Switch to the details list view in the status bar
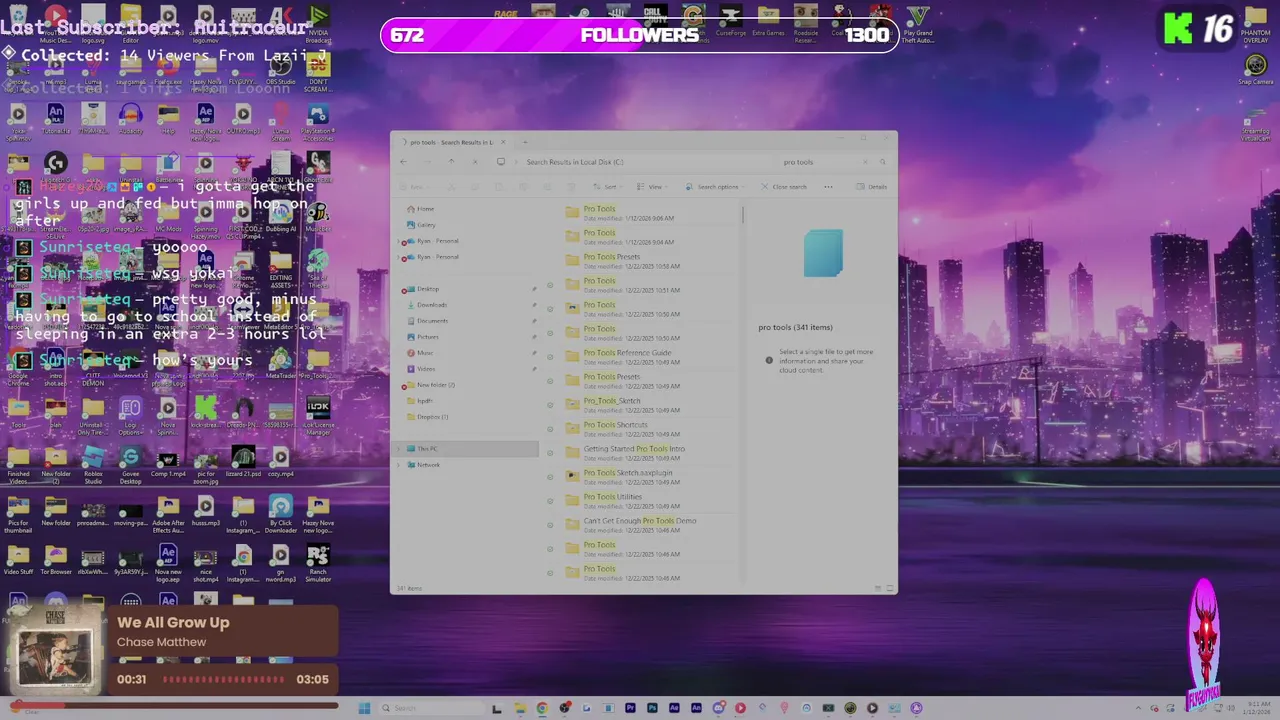The height and width of the screenshot is (720, 1280). click(877, 588)
